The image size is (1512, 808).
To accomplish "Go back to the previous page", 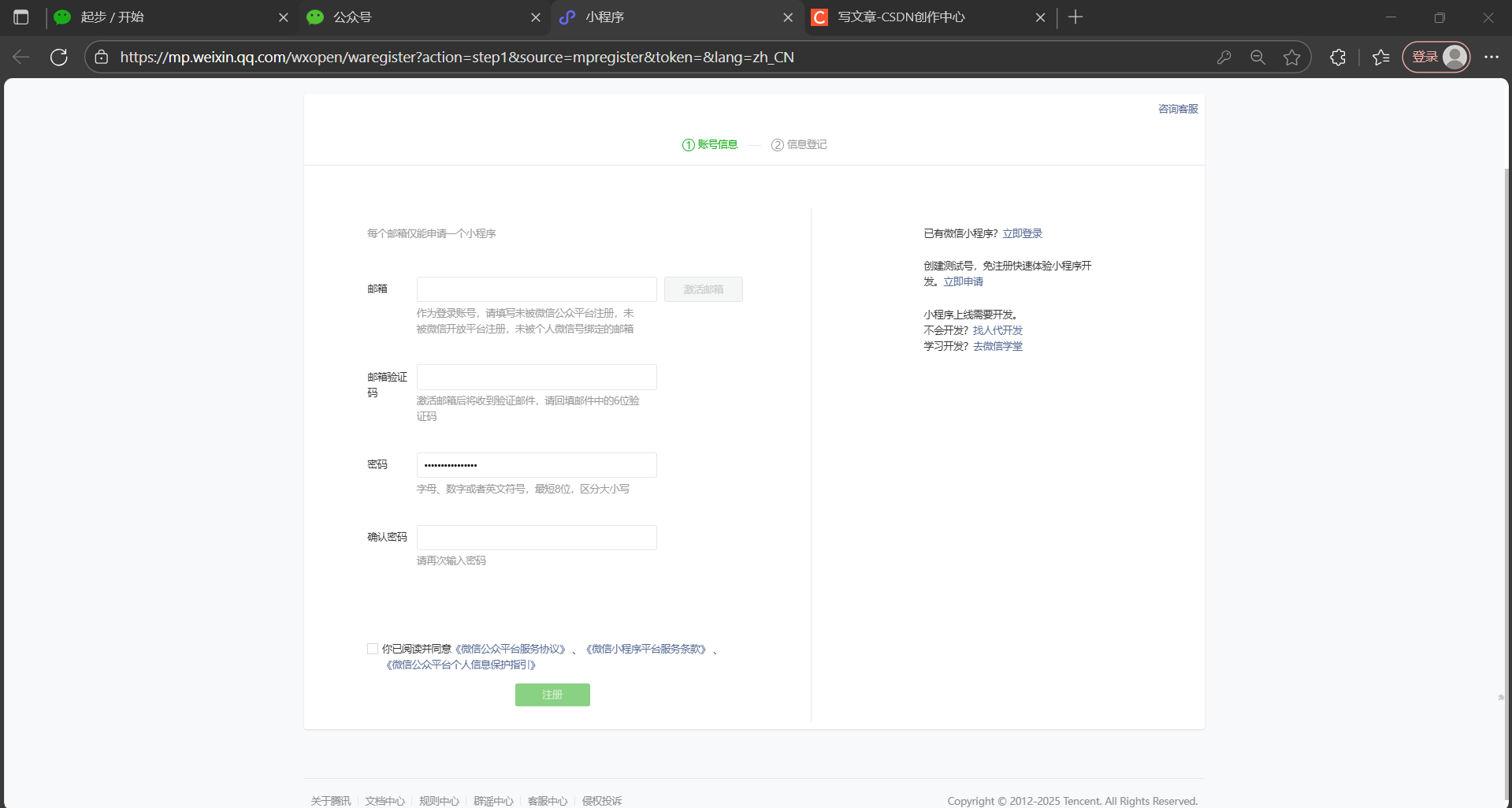I will 21,57.
